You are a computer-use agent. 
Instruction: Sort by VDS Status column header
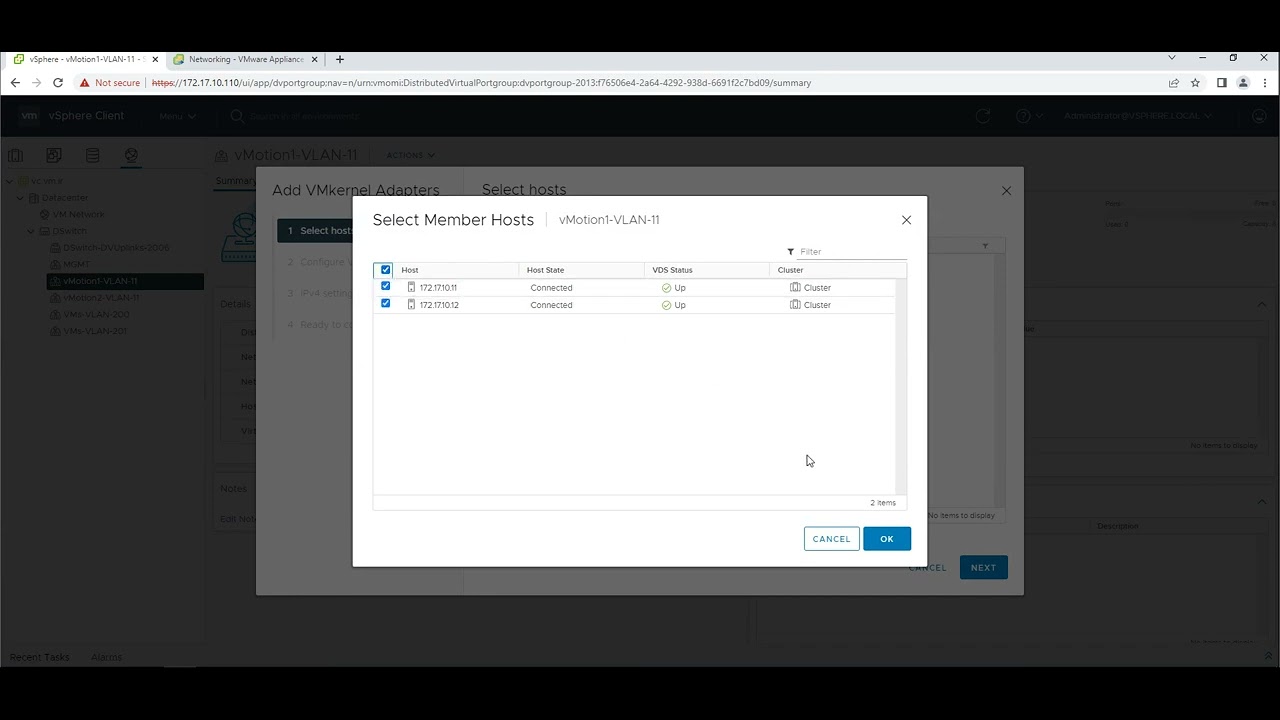click(672, 270)
